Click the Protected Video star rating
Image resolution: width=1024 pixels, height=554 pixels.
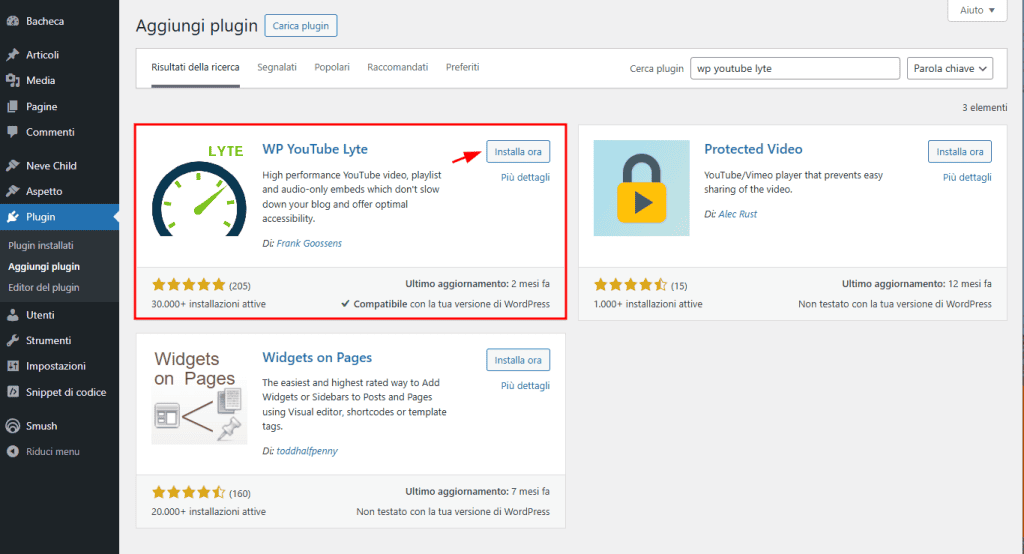(x=630, y=285)
